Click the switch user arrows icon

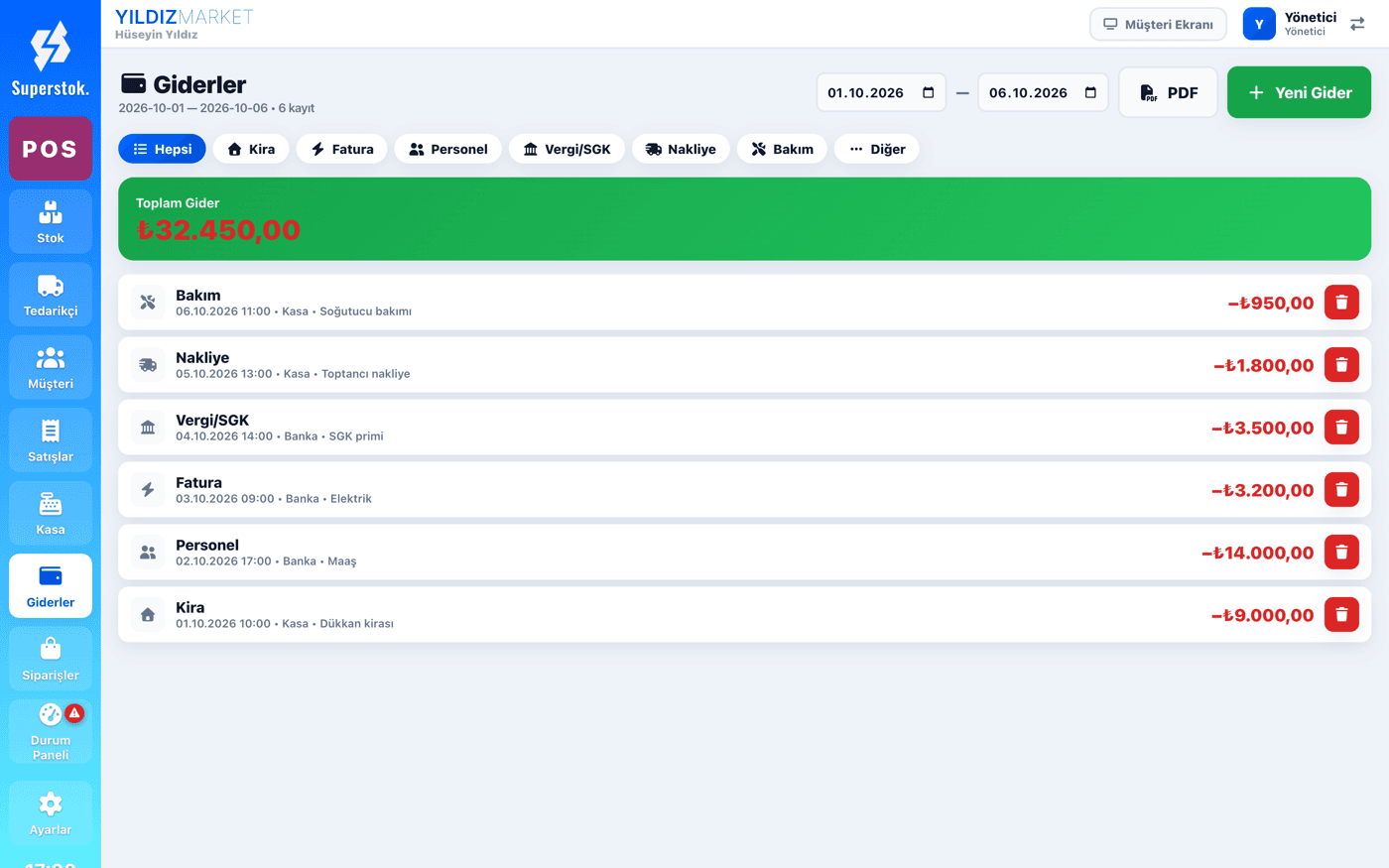click(x=1357, y=24)
